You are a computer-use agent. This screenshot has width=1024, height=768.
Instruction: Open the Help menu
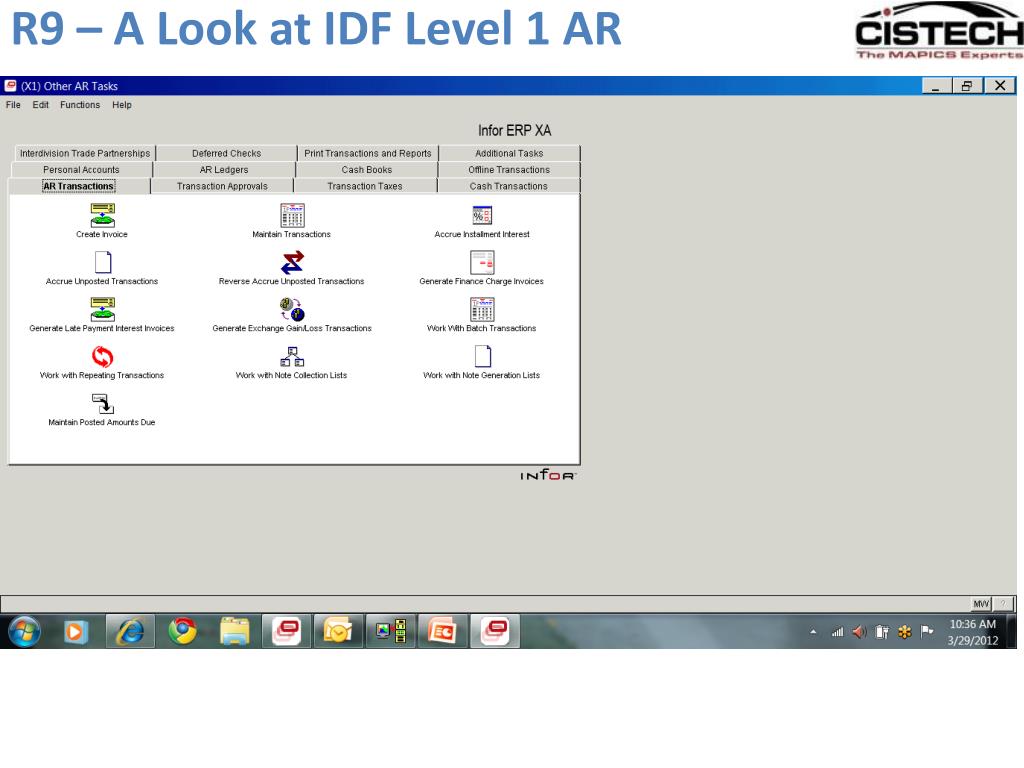click(121, 104)
